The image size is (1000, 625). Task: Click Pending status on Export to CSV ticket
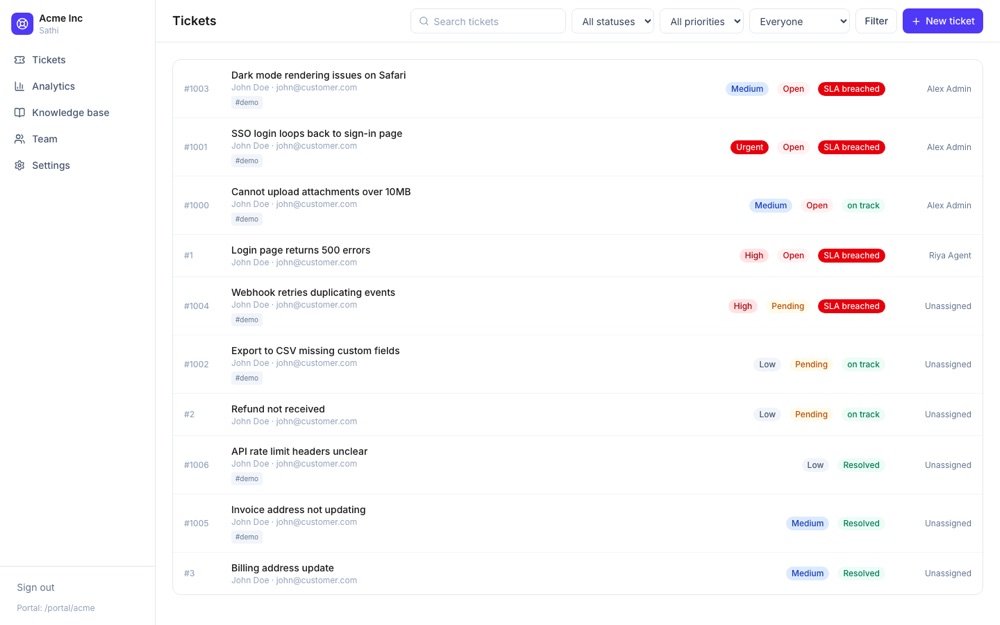[x=811, y=364]
